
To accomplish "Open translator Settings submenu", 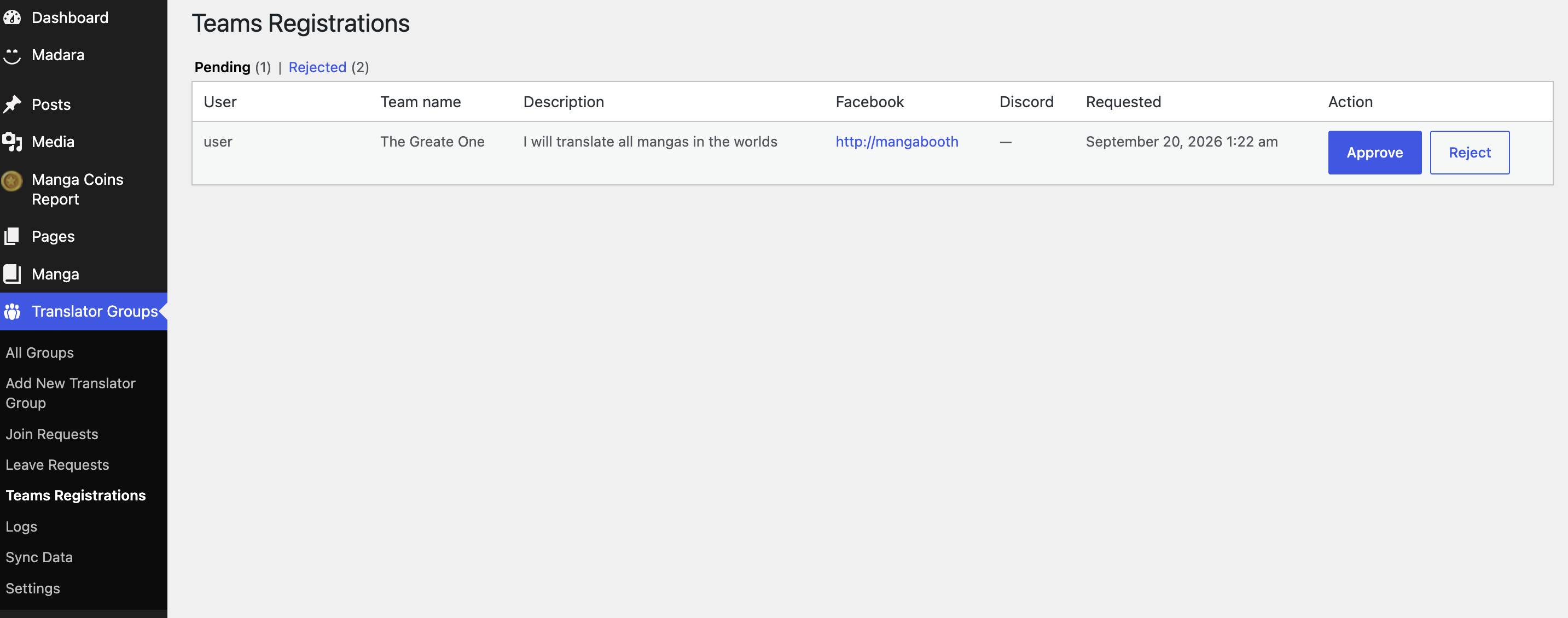I will tap(33, 588).
